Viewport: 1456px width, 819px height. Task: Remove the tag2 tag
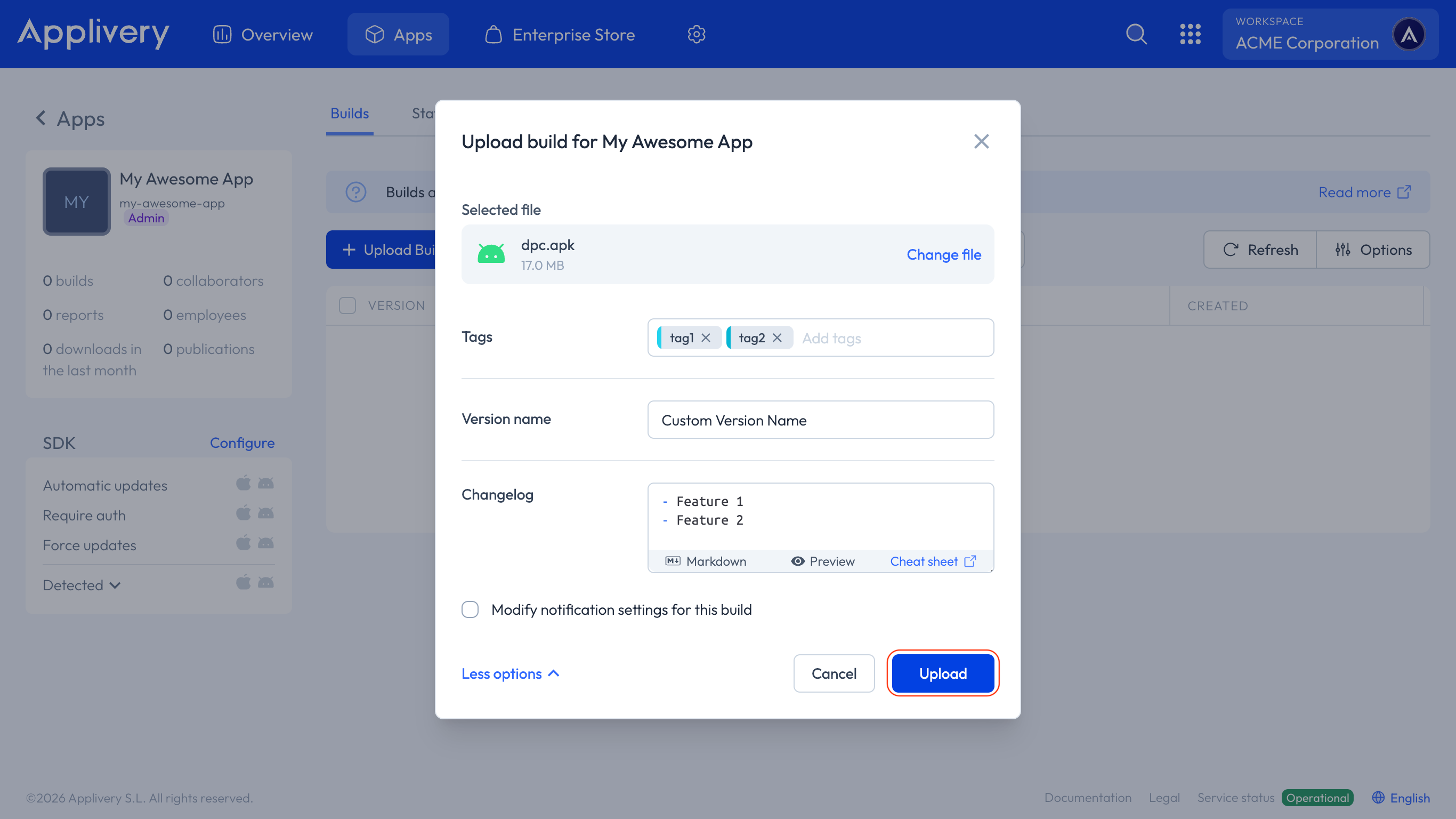coord(777,338)
